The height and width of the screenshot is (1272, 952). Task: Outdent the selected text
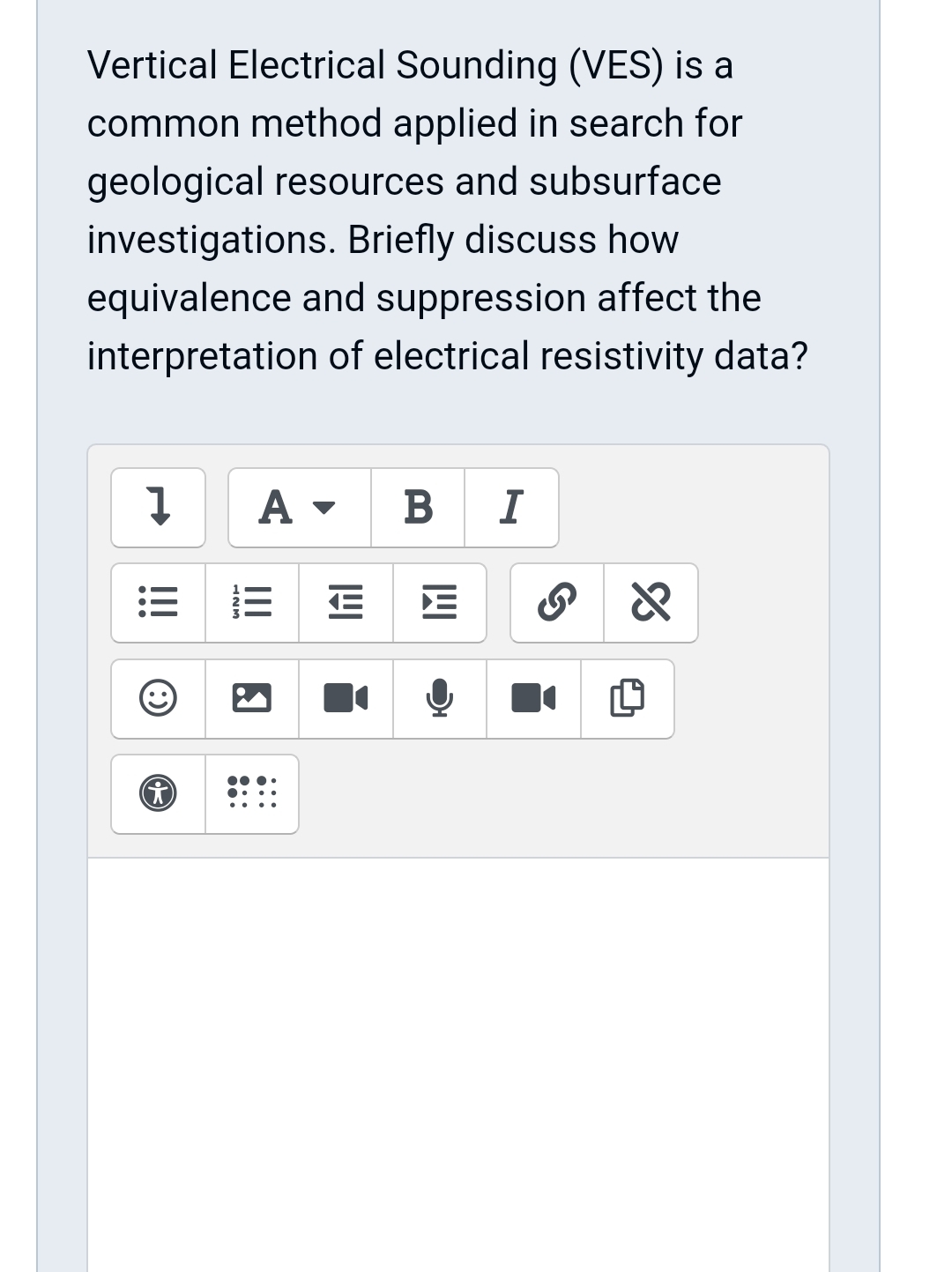click(x=346, y=603)
